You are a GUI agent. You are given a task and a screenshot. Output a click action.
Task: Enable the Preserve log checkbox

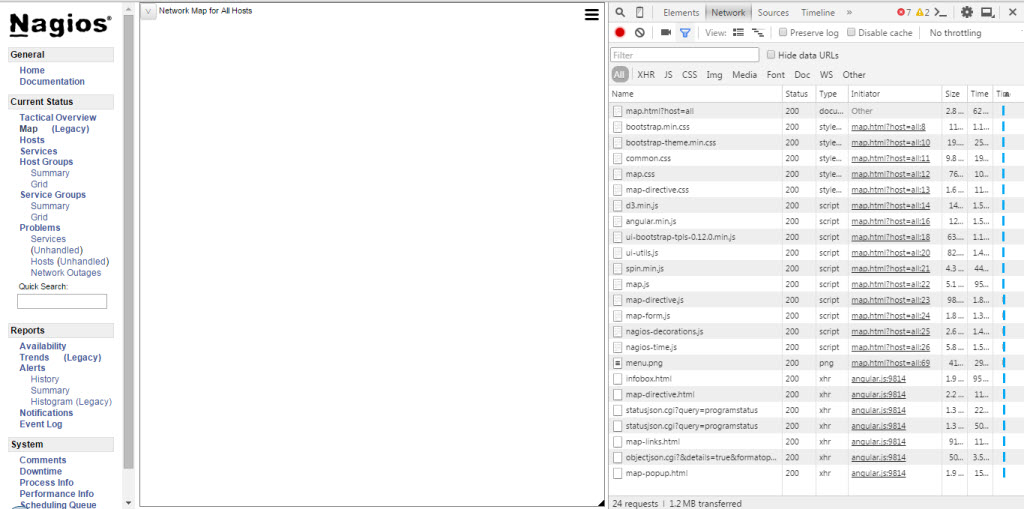click(783, 33)
